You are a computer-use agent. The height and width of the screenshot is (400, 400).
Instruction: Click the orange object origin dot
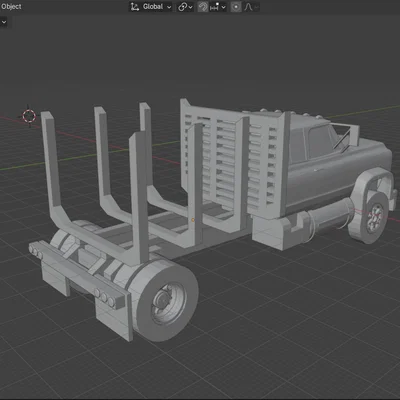coord(193,220)
